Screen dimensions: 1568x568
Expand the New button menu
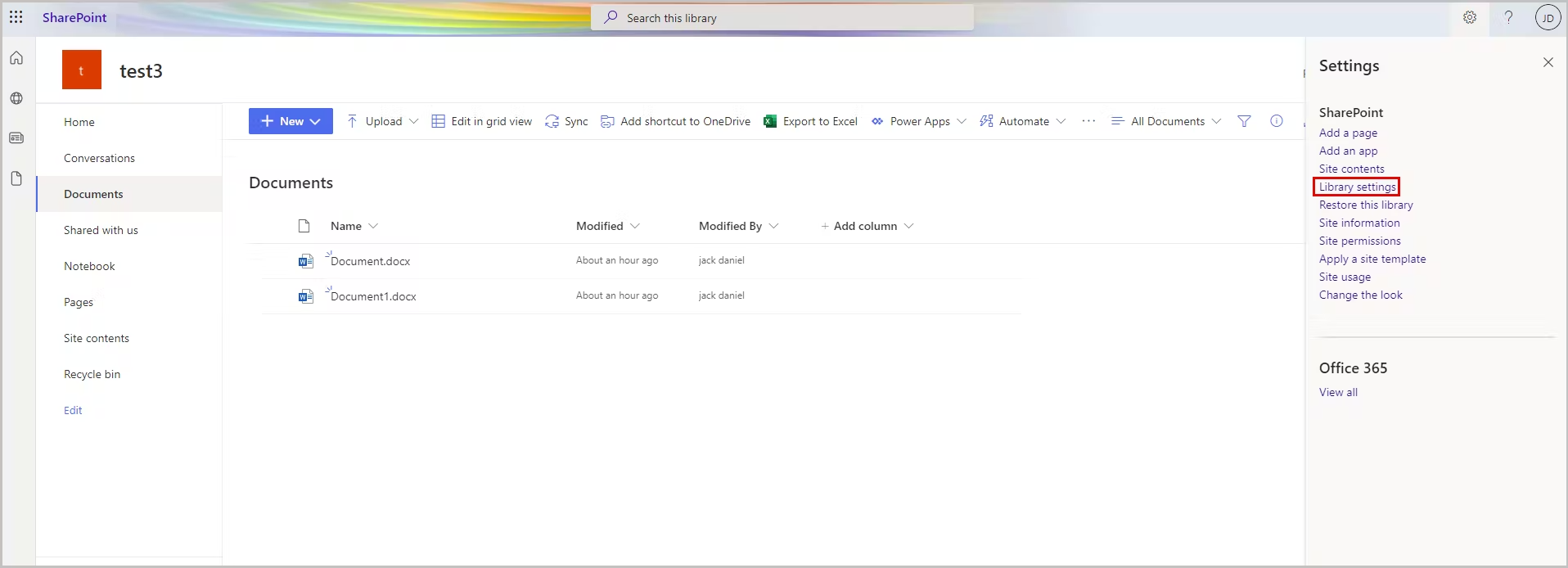pyautogui.click(x=291, y=121)
